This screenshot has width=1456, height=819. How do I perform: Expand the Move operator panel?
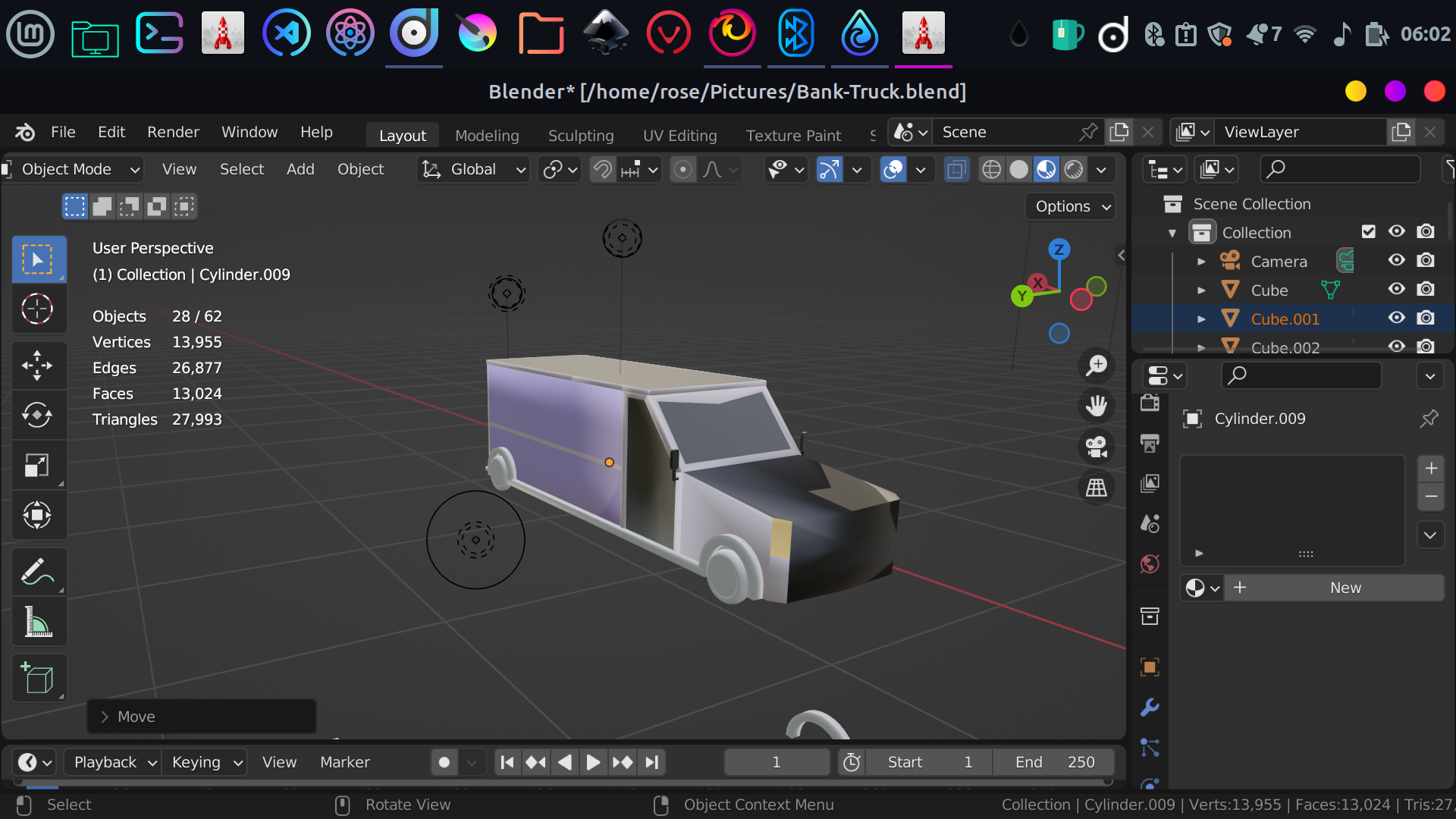[x=202, y=717]
